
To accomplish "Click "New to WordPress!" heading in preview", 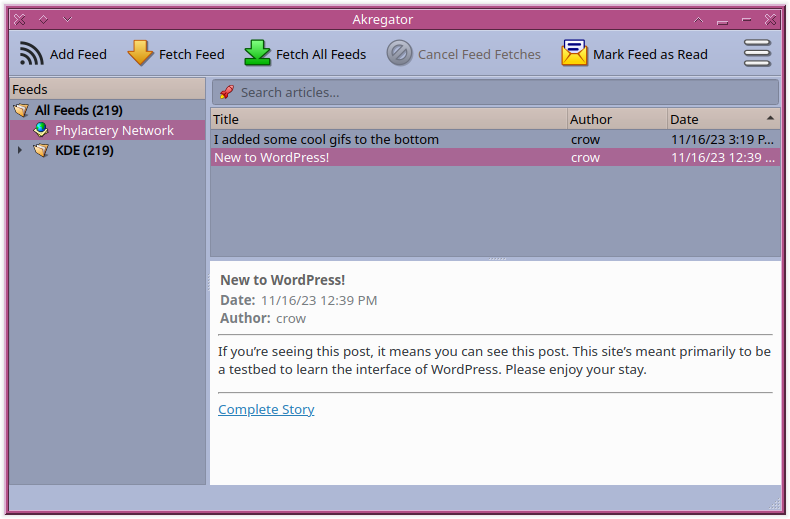I will coord(283,280).
